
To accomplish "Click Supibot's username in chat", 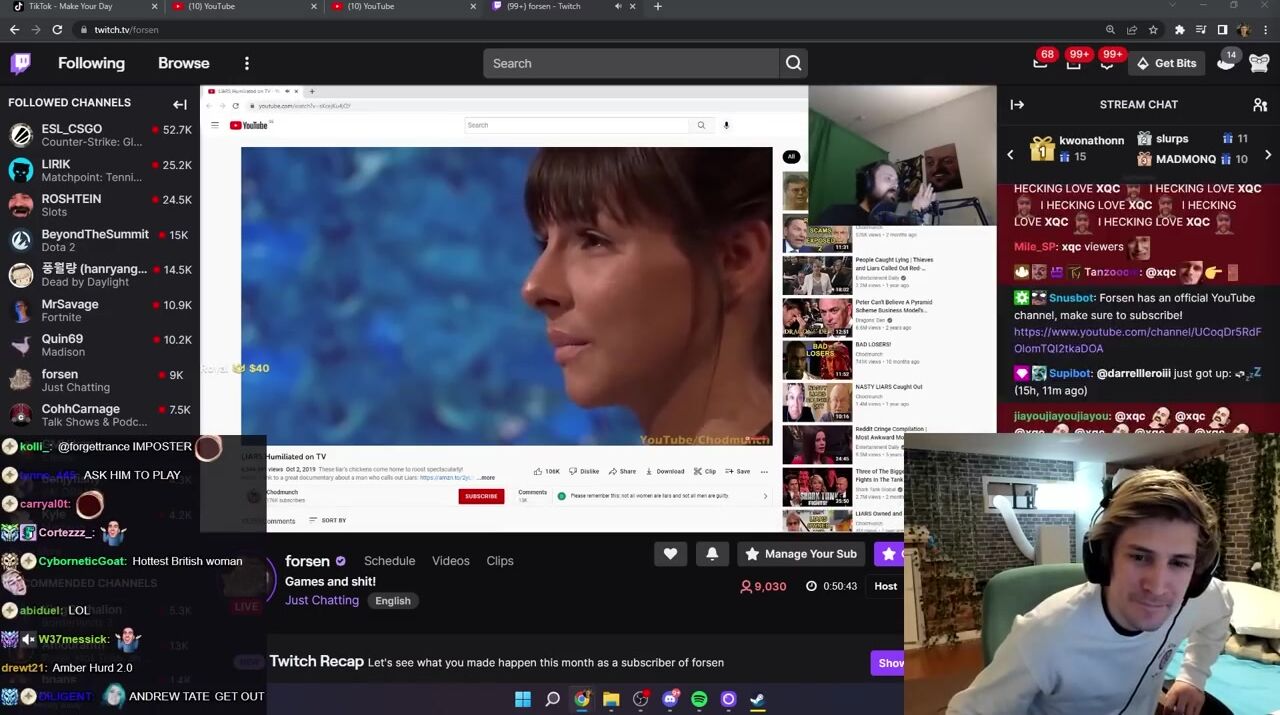I will [1071, 373].
